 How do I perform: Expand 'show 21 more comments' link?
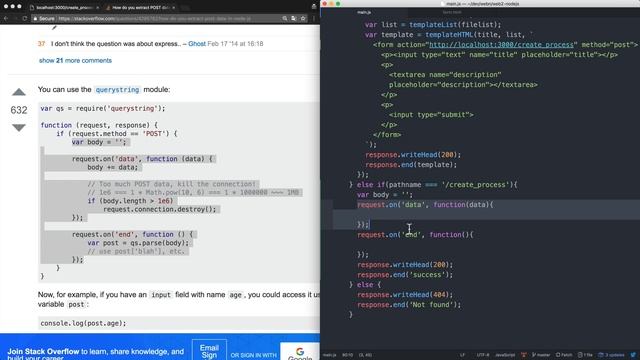pyautogui.click(x=75, y=60)
